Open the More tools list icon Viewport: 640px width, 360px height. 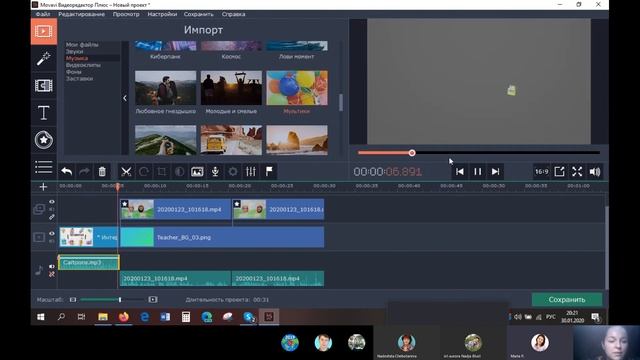(44, 167)
